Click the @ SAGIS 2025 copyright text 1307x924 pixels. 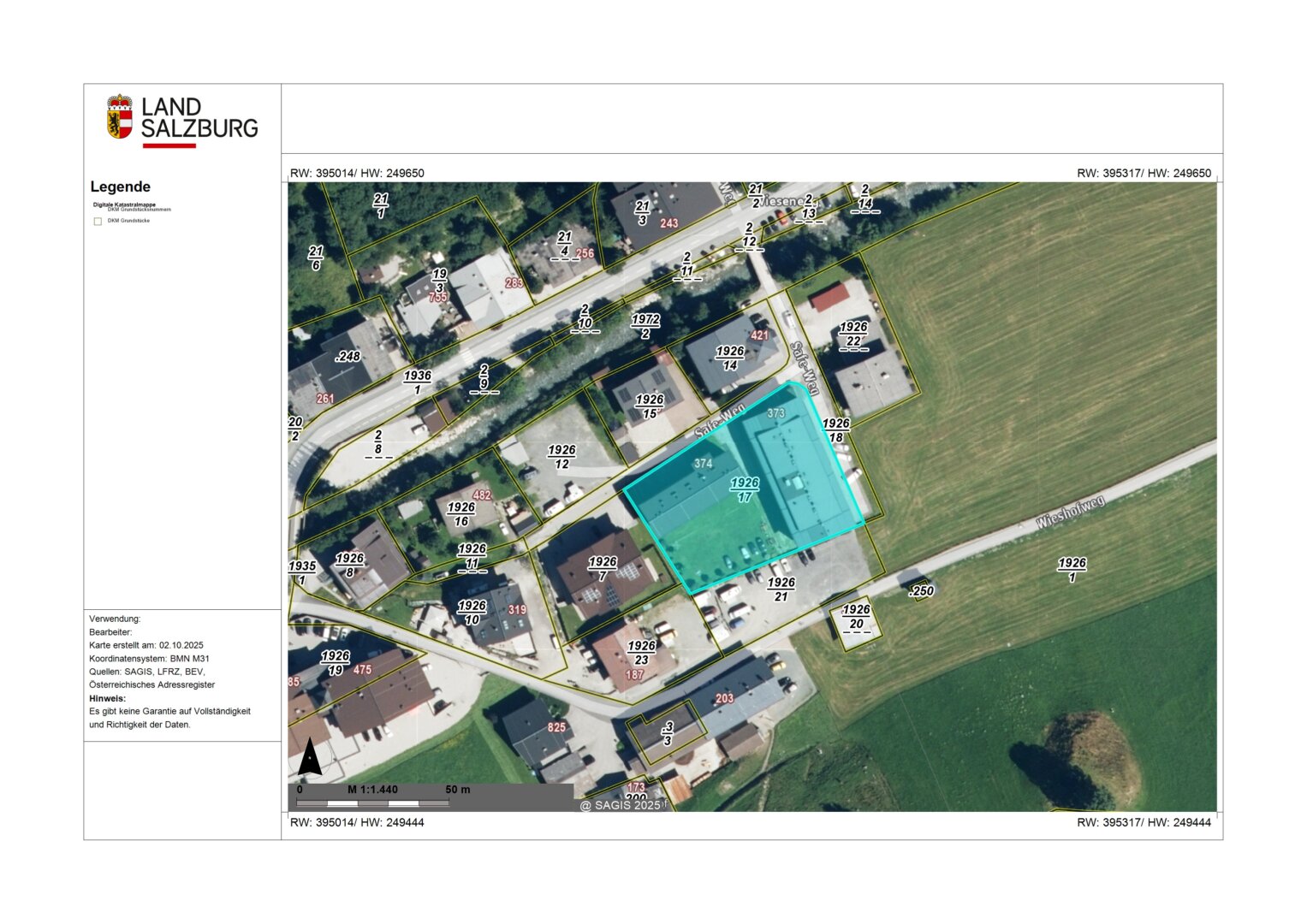(621, 805)
